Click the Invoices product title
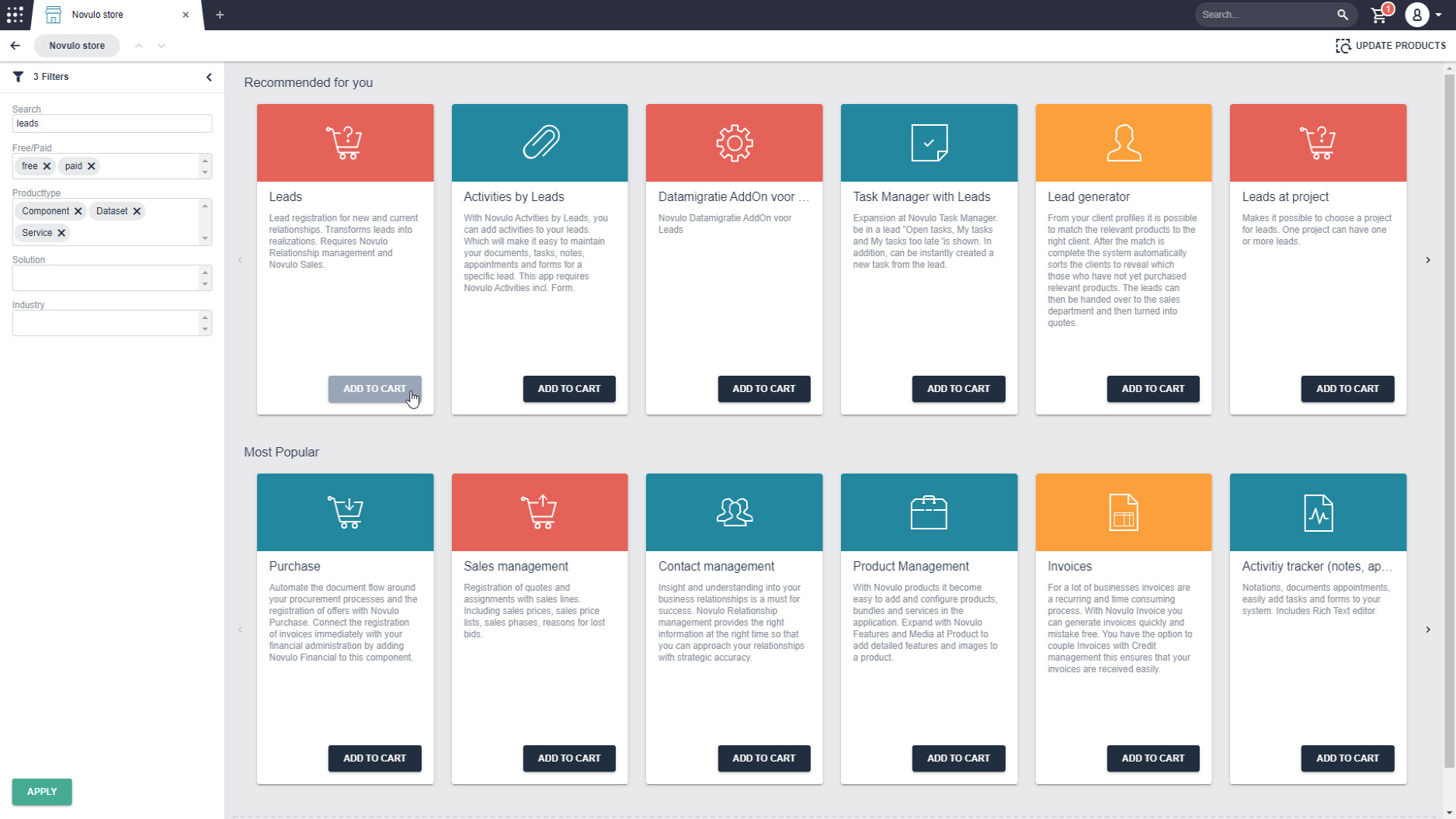Screen dimensions: 1456x819 [x=1069, y=567]
